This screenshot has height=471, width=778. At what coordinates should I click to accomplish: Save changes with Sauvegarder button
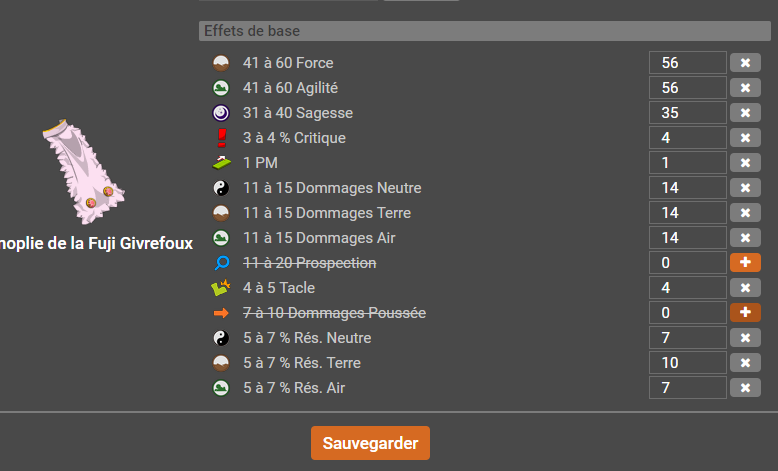point(370,443)
